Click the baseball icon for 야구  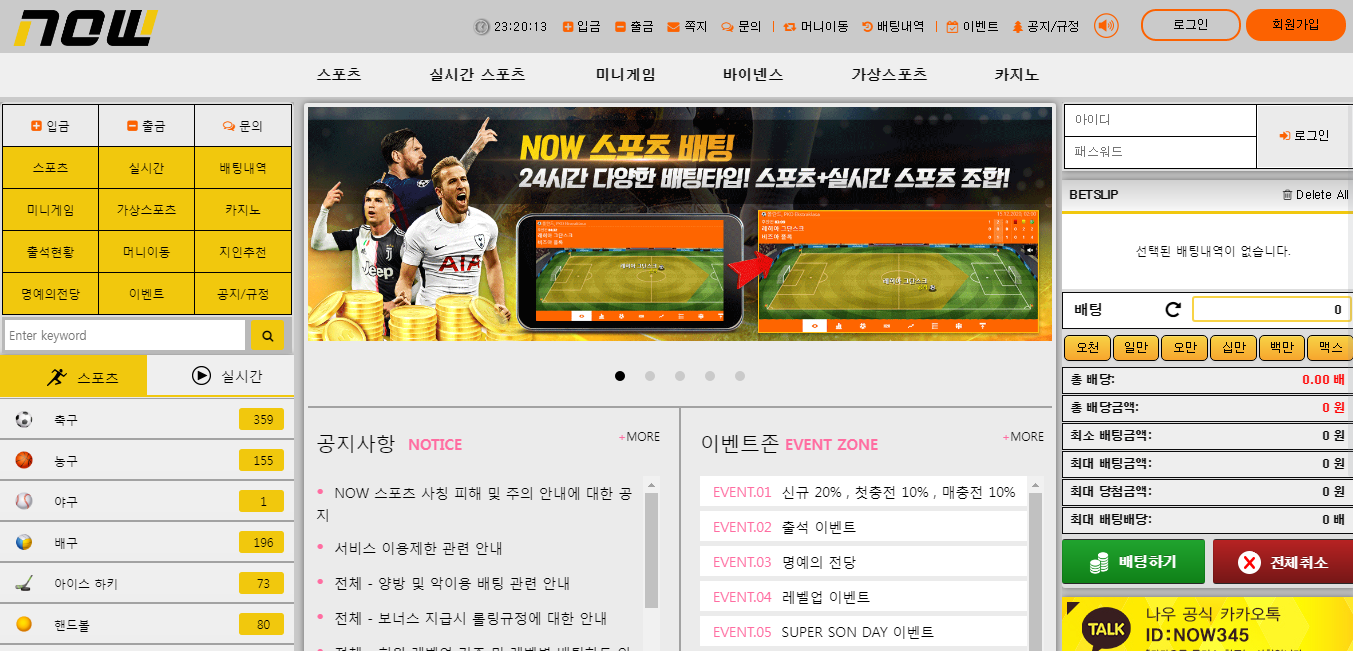[x=24, y=502]
